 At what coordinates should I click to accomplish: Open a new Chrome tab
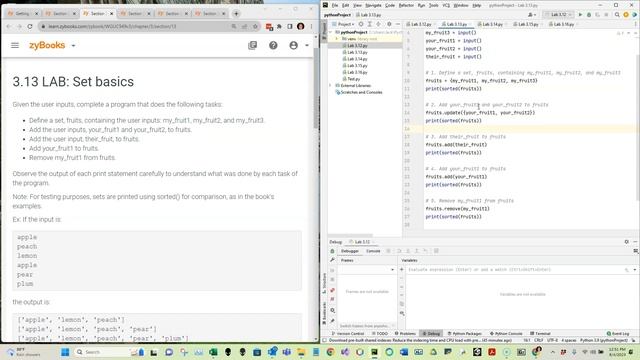(x=236, y=13)
